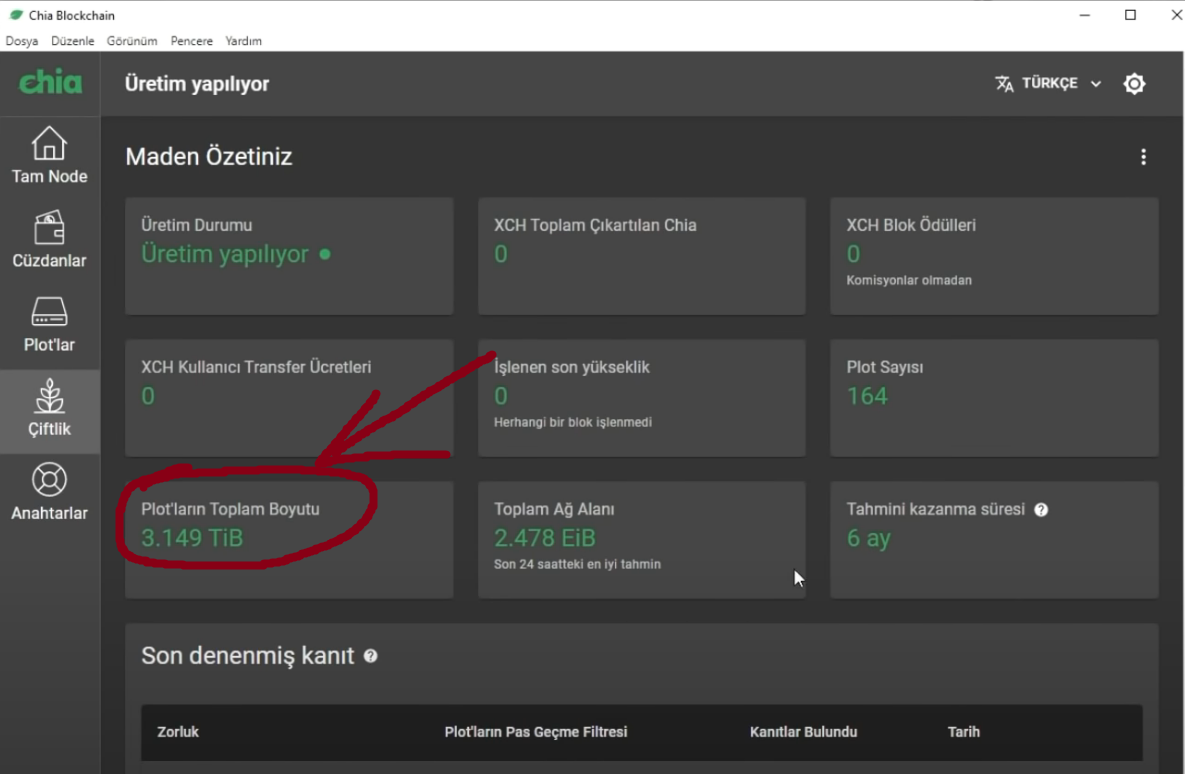Click the Maden Özetiniz heading
Image resolution: width=1185 pixels, height=774 pixels.
pos(209,156)
